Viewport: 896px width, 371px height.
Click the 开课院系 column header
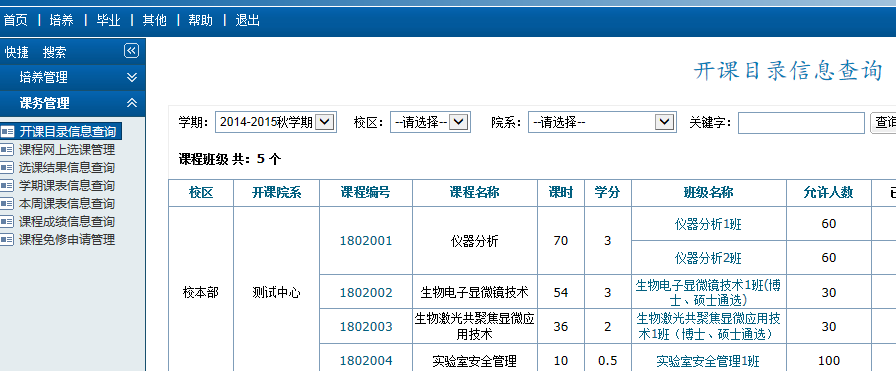pos(276,193)
